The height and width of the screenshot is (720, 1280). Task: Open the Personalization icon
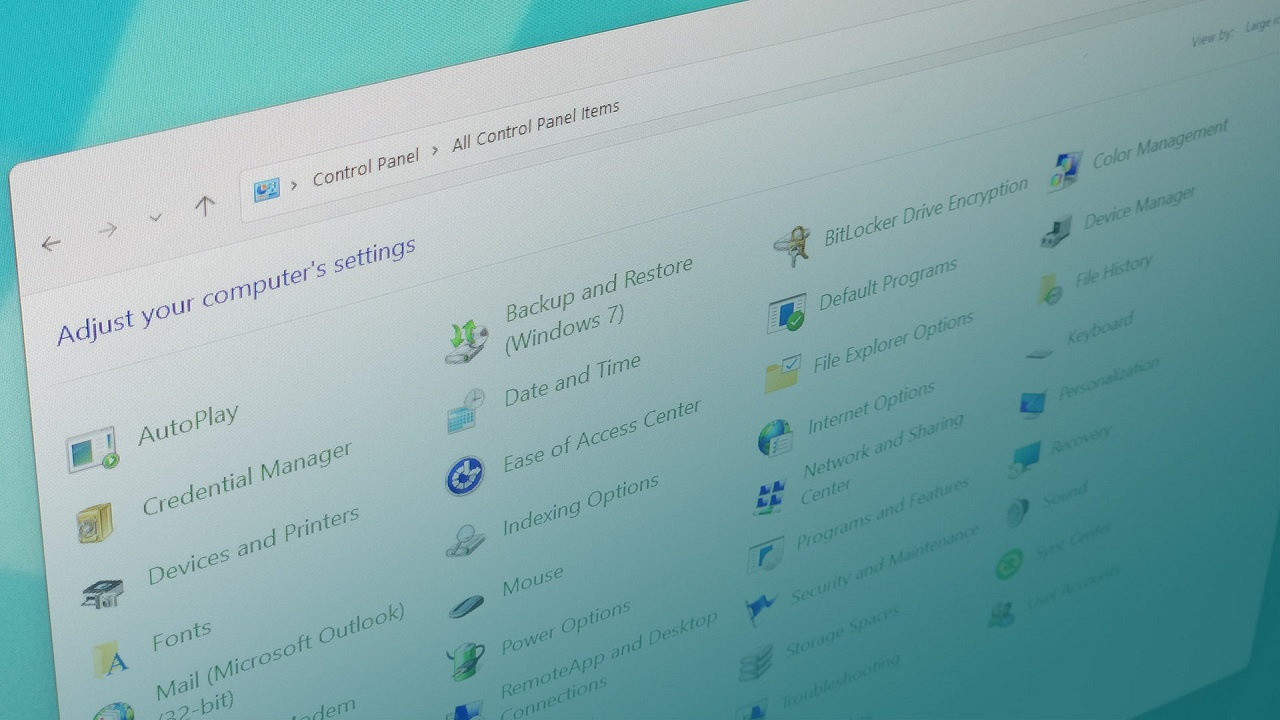click(x=1032, y=404)
